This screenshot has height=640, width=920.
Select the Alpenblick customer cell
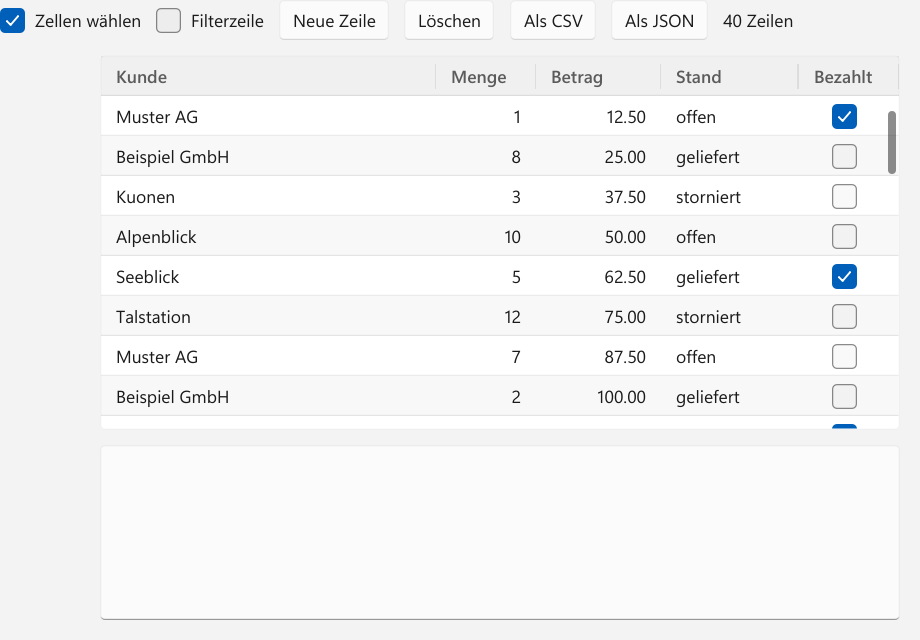[268, 236]
